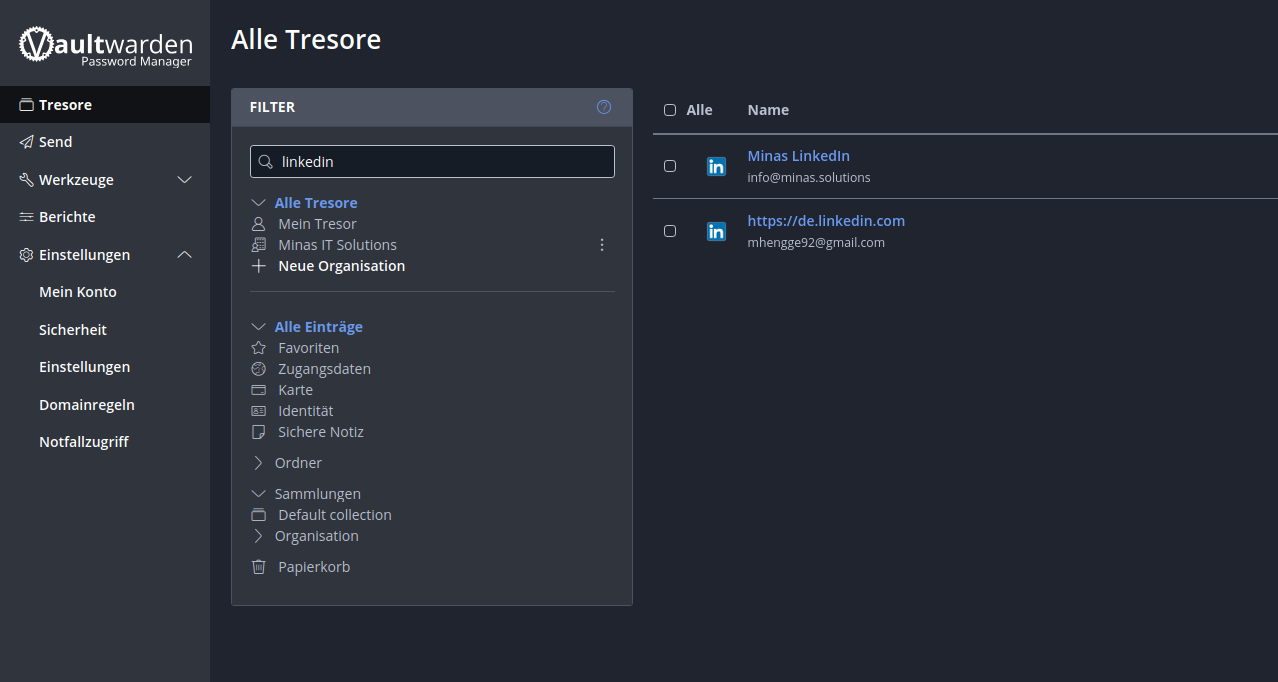Expand the Ordner chevron
This screenshot has width=1278, height=682.
pos(258,463)
